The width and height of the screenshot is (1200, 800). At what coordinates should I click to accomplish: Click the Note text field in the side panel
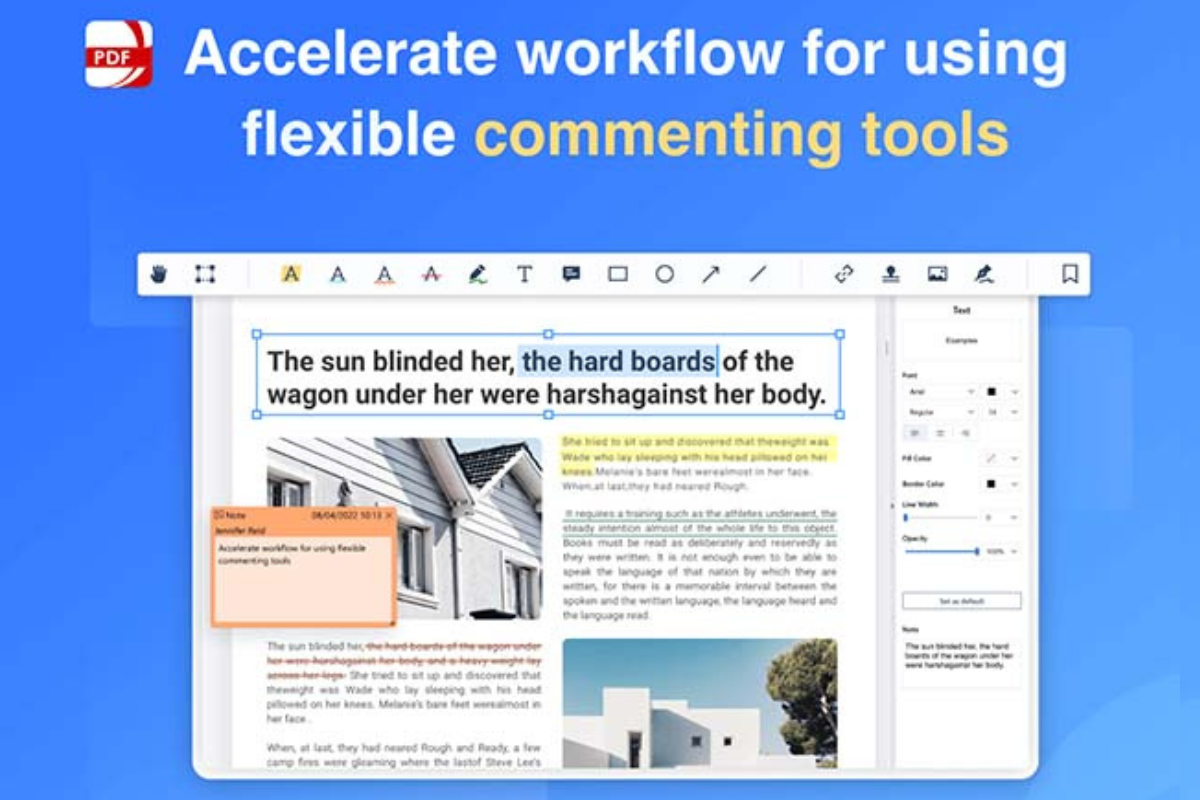961,661
